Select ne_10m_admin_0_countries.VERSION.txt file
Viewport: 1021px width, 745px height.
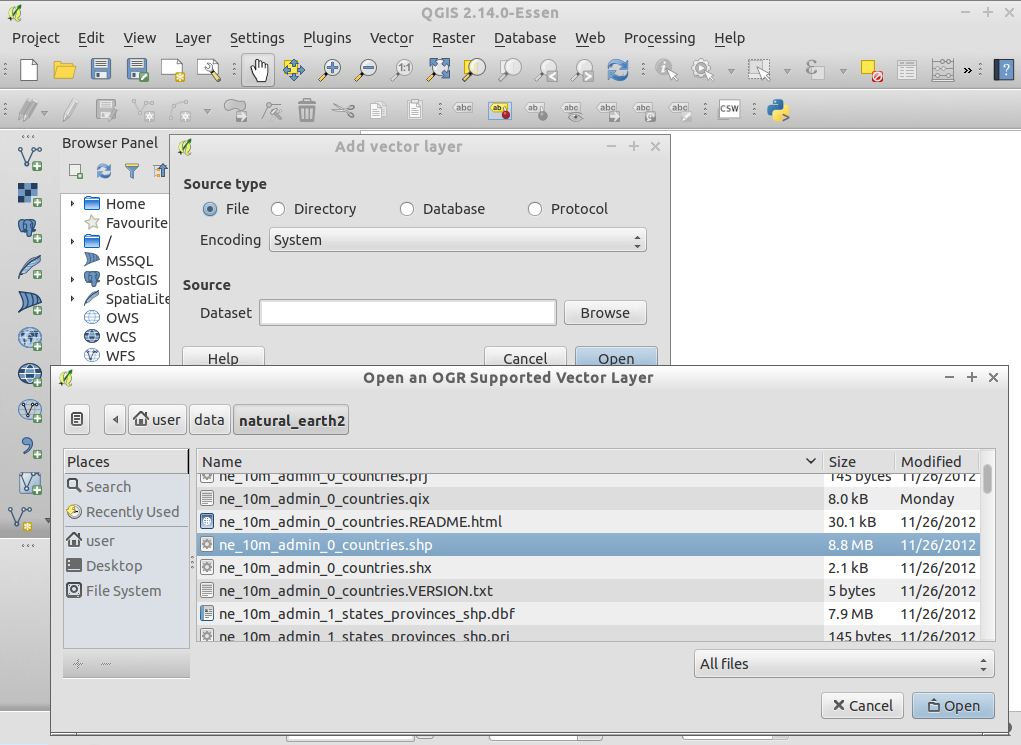pos(588,591)
